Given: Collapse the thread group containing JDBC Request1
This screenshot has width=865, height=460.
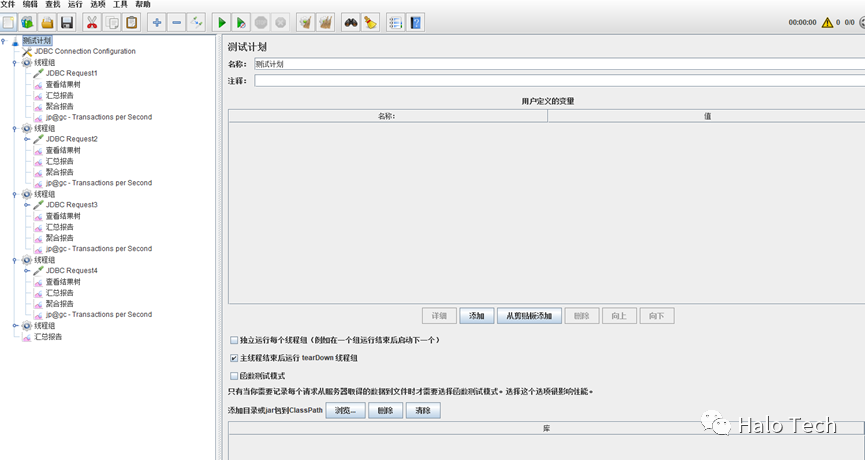Looking at the screenshot, I should 15,63.
